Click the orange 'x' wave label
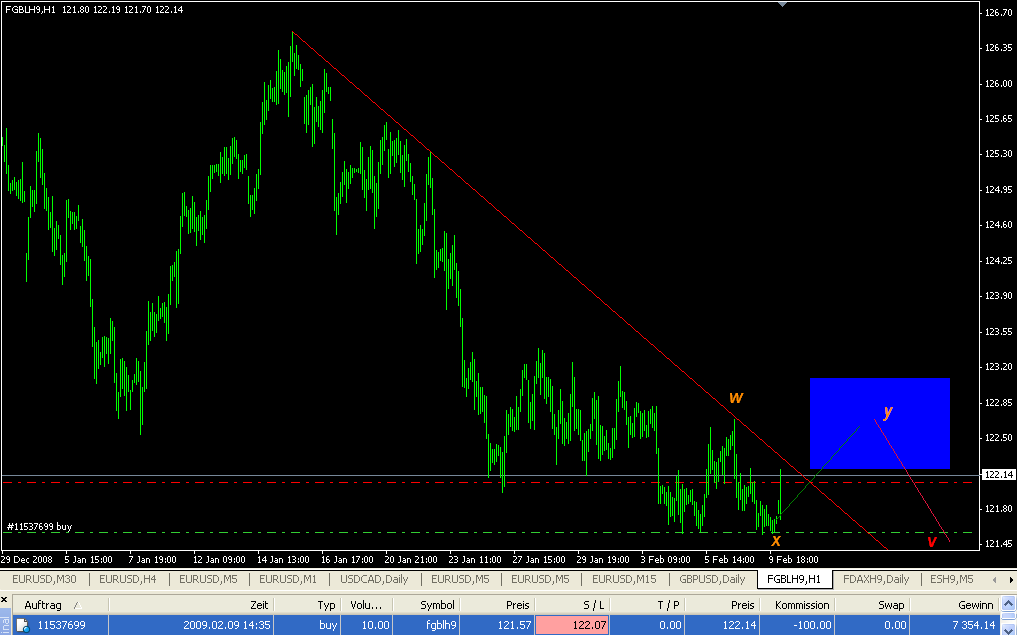The width and height of the screenshot is (1017, 635). point(776,540)
